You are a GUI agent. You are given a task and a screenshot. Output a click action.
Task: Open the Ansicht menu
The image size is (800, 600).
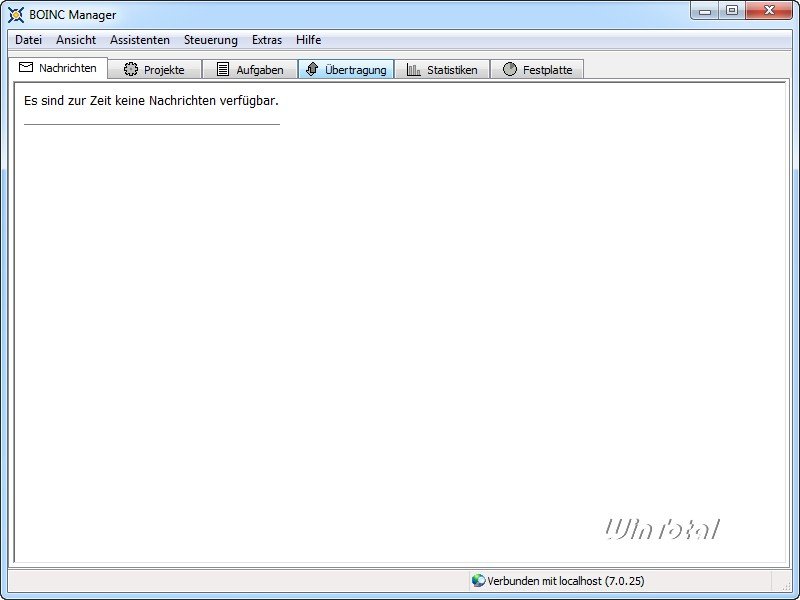[76, 40]
